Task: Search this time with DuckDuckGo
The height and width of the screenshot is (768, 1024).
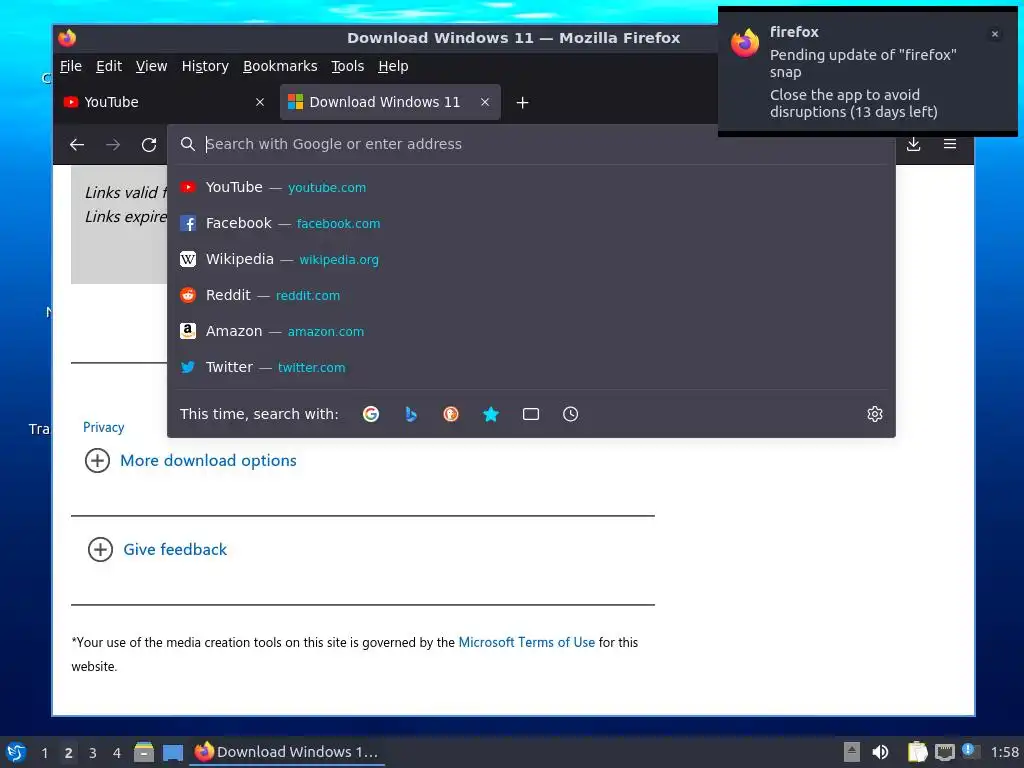Action: pyautogui.click(x=451, y=414)
